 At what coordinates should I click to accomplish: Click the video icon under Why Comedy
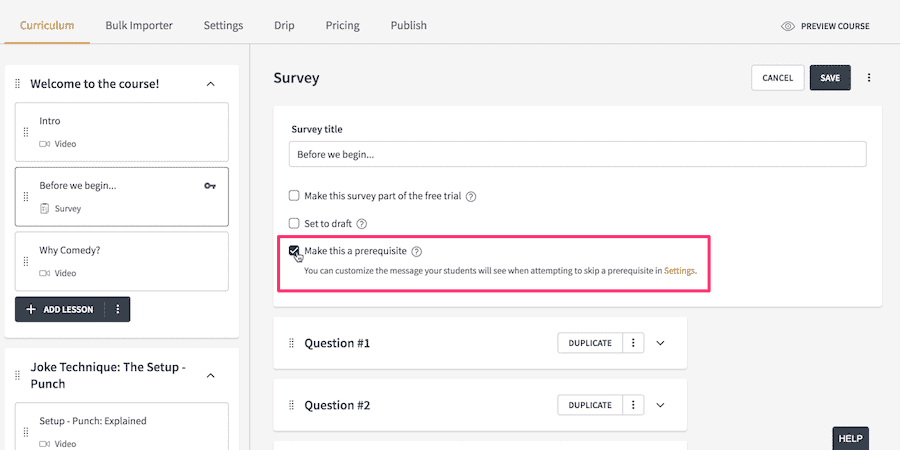44,273
